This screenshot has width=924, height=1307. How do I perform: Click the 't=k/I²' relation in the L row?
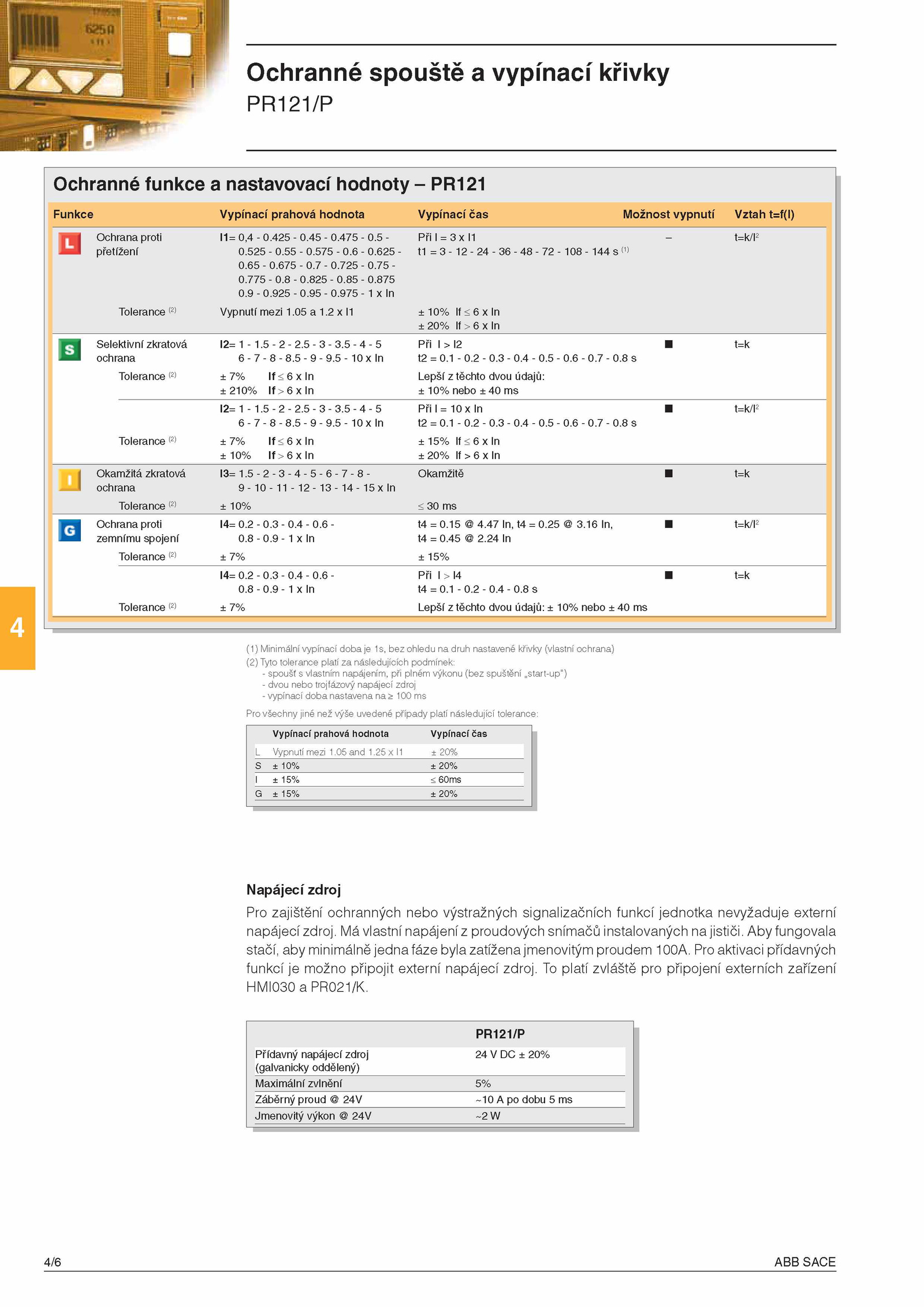coord(747,237)
